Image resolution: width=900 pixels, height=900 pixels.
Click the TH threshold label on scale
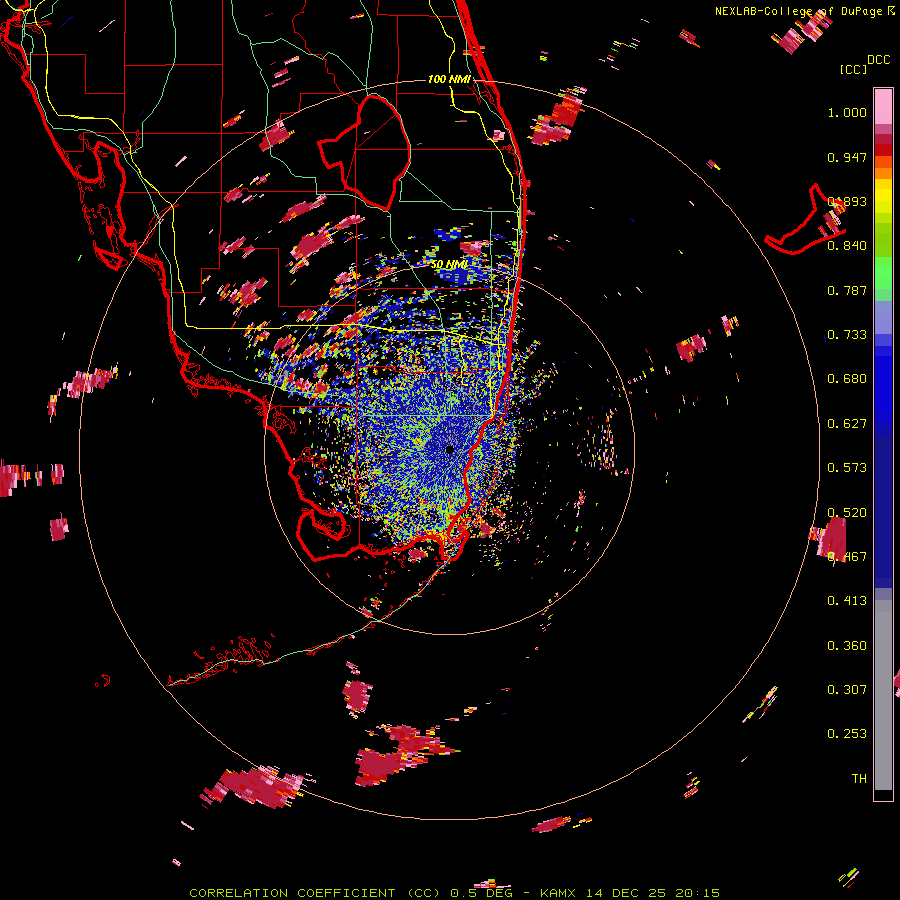pos(859,779)
